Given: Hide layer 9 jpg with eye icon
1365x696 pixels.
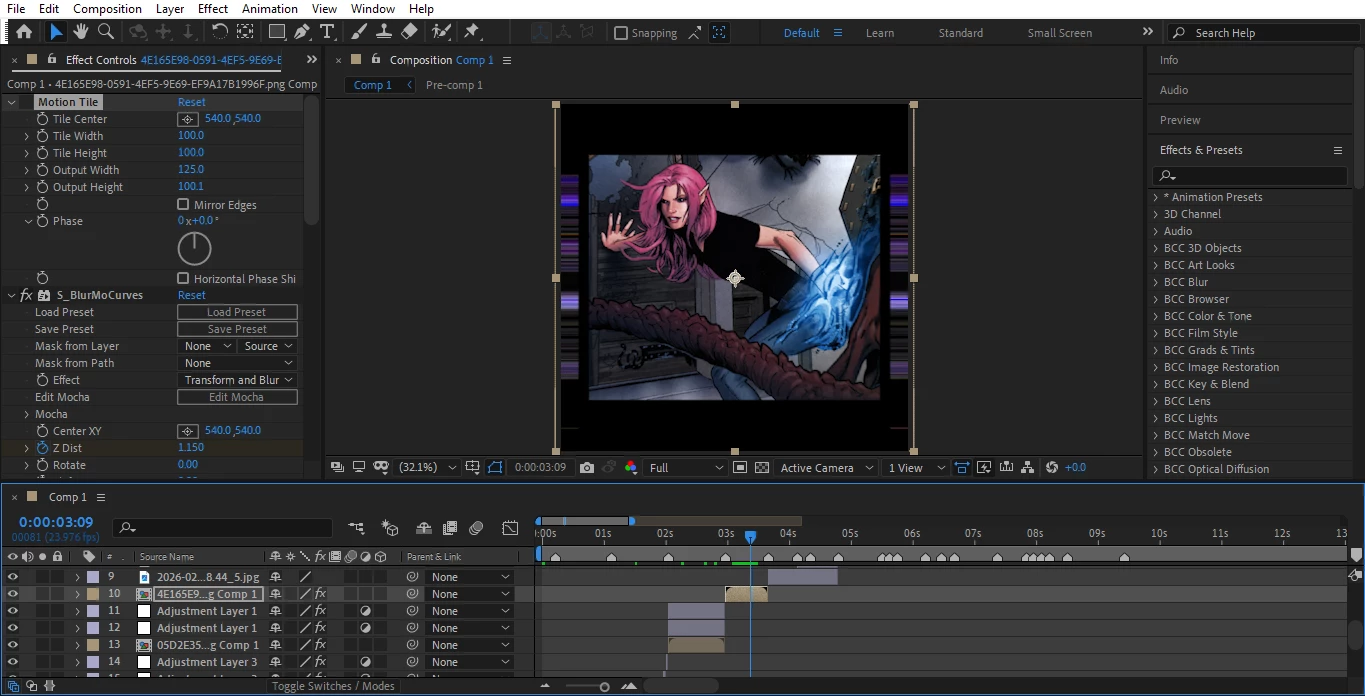Looking at the screenshot, I should pos(13,577).
